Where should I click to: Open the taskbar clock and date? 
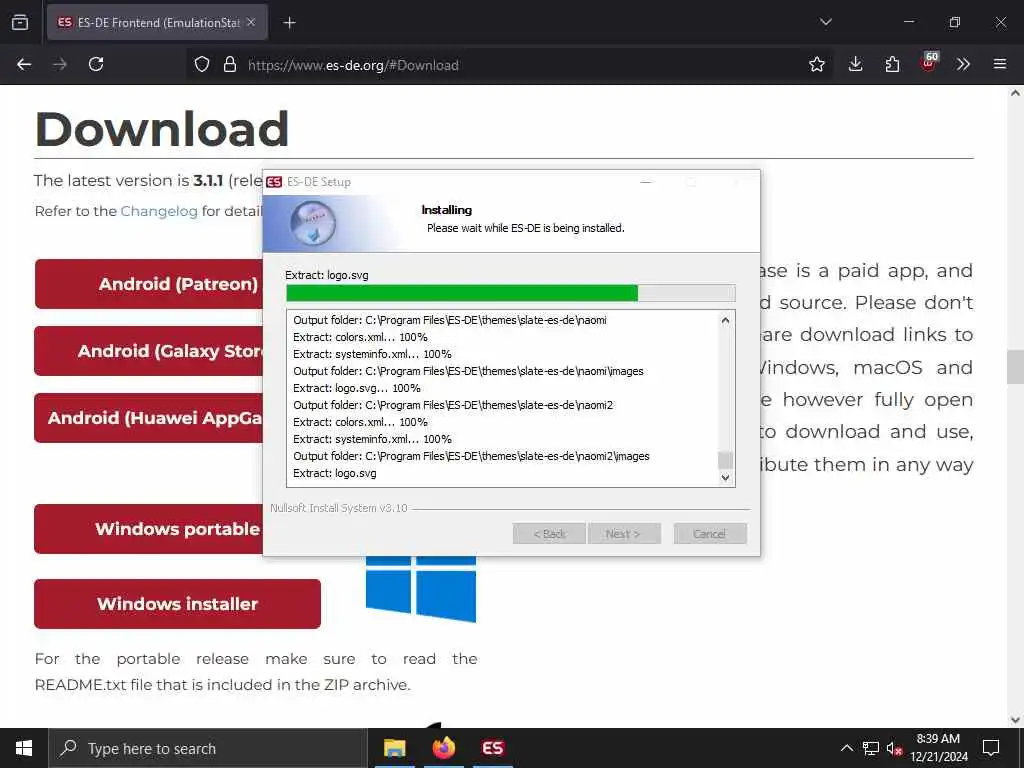939,748
